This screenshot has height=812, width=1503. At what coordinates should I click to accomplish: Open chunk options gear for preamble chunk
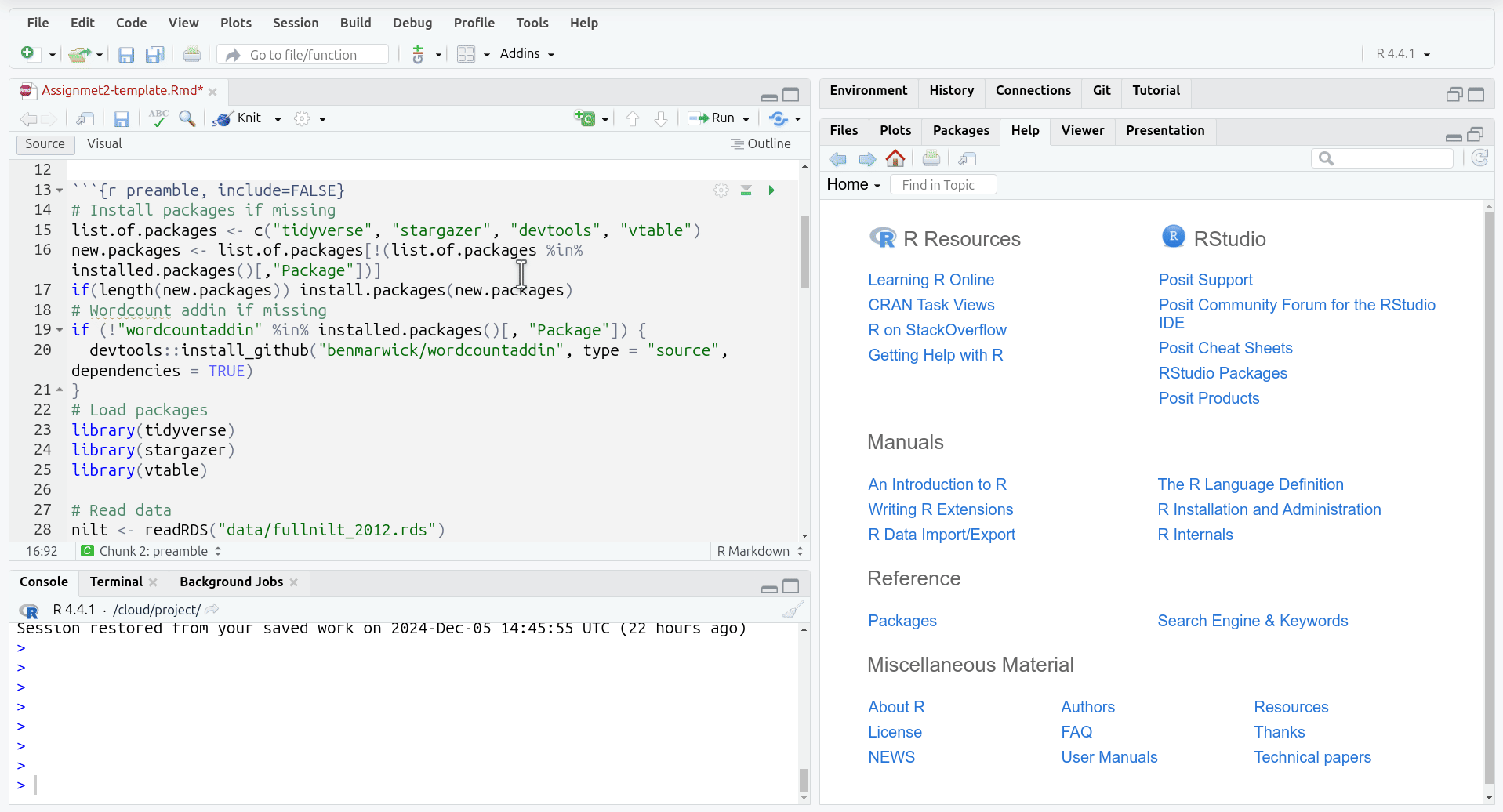tap(721, 190)
